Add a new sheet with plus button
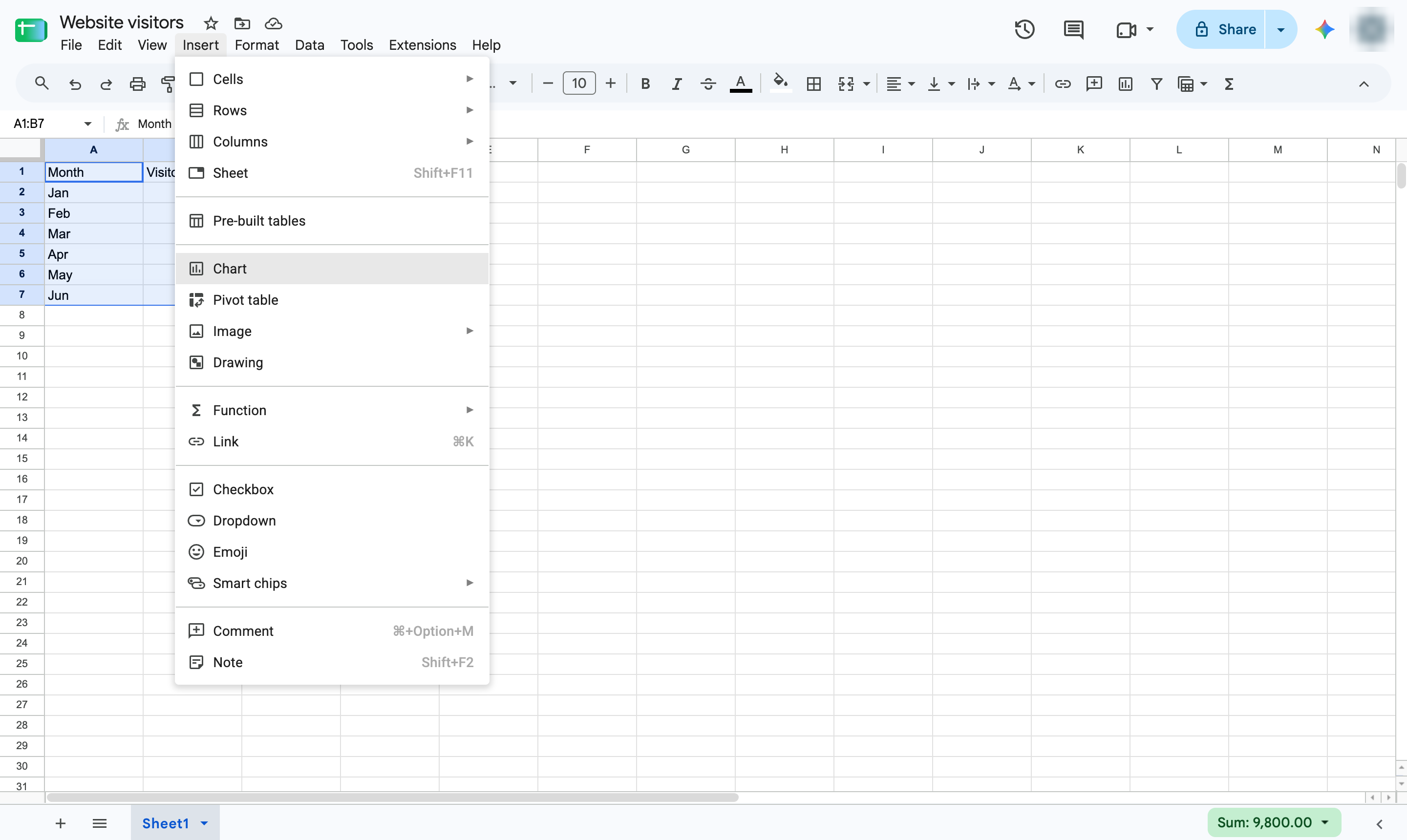This screenshot has width=1407, height=840. point(60,823)
